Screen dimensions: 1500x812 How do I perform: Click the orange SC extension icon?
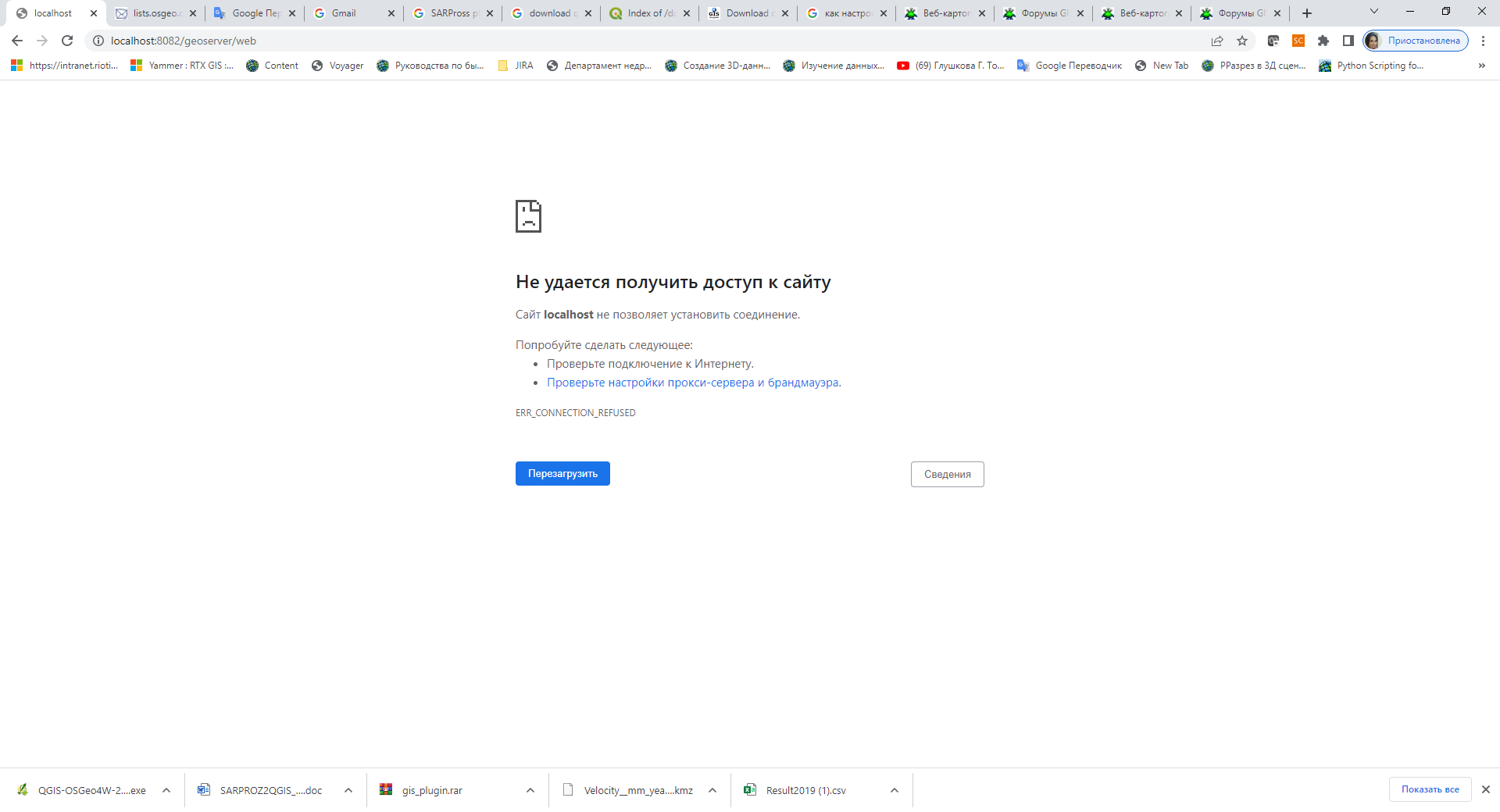(x=1298, y=41)
